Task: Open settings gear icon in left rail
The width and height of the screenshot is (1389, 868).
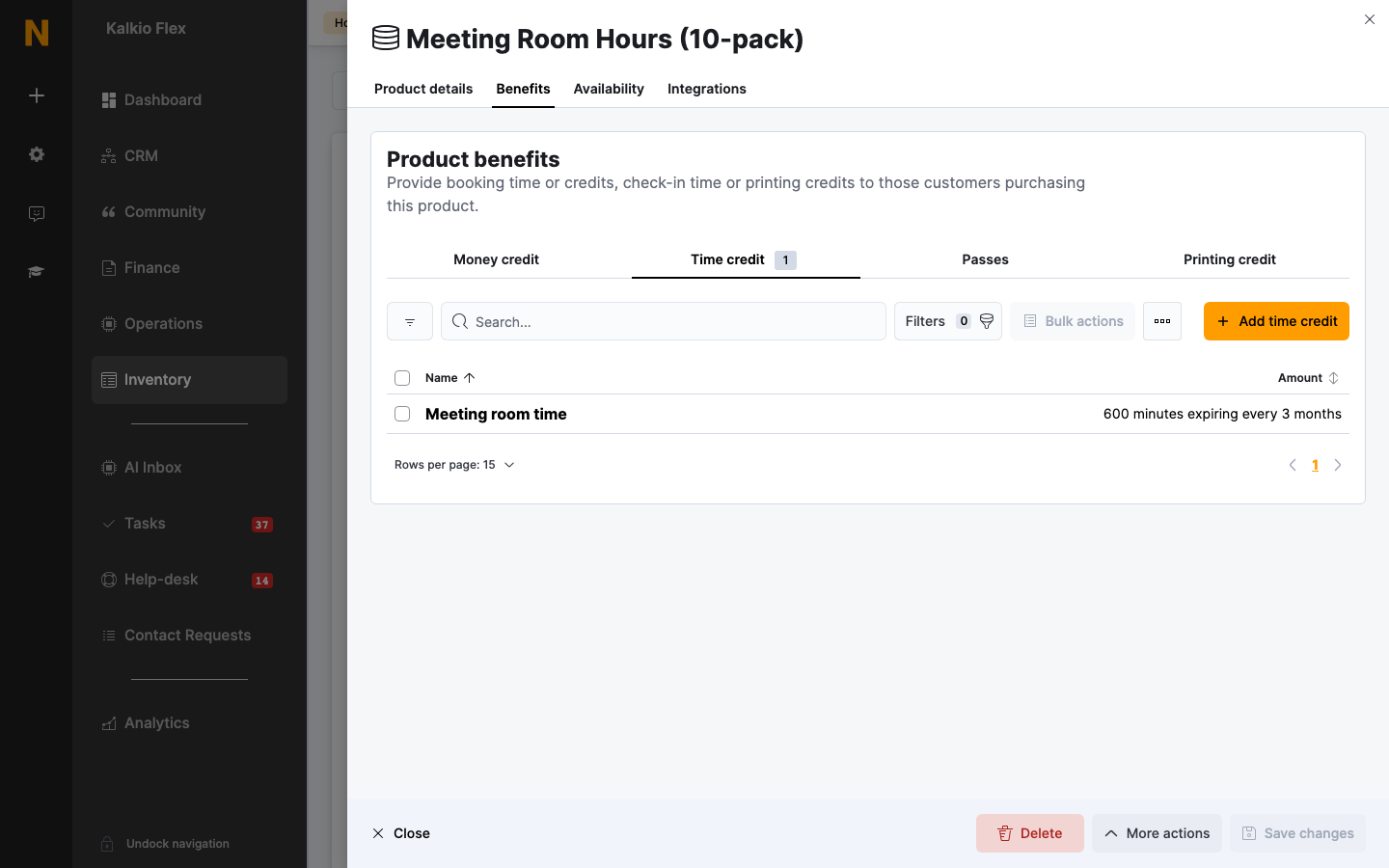Action: click(37, 154)
